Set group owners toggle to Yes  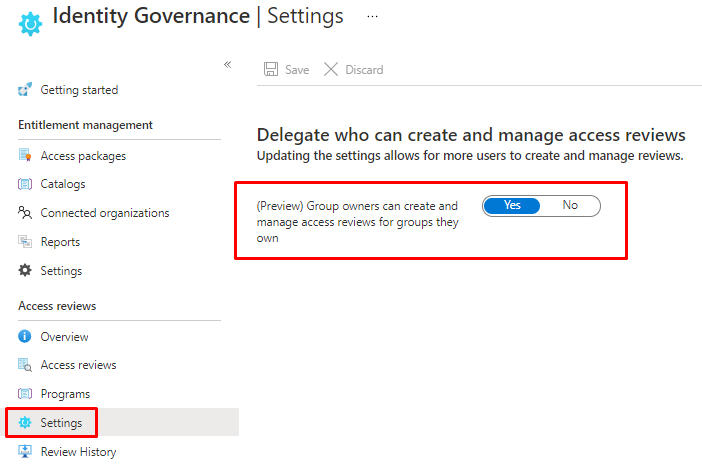click(x=512, y=205)
